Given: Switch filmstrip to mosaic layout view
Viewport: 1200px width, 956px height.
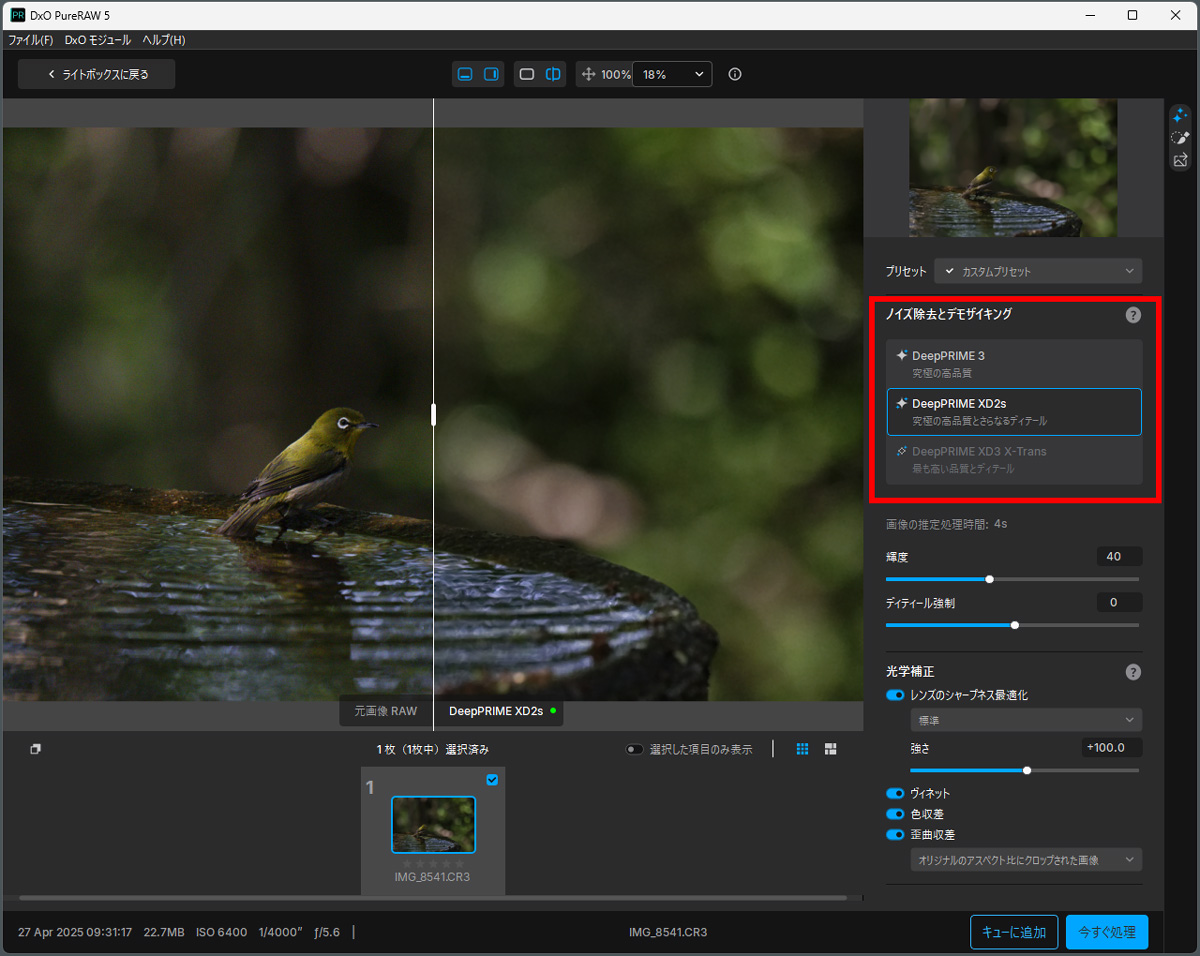Looking at the screenshot, I should pos(830,749).
